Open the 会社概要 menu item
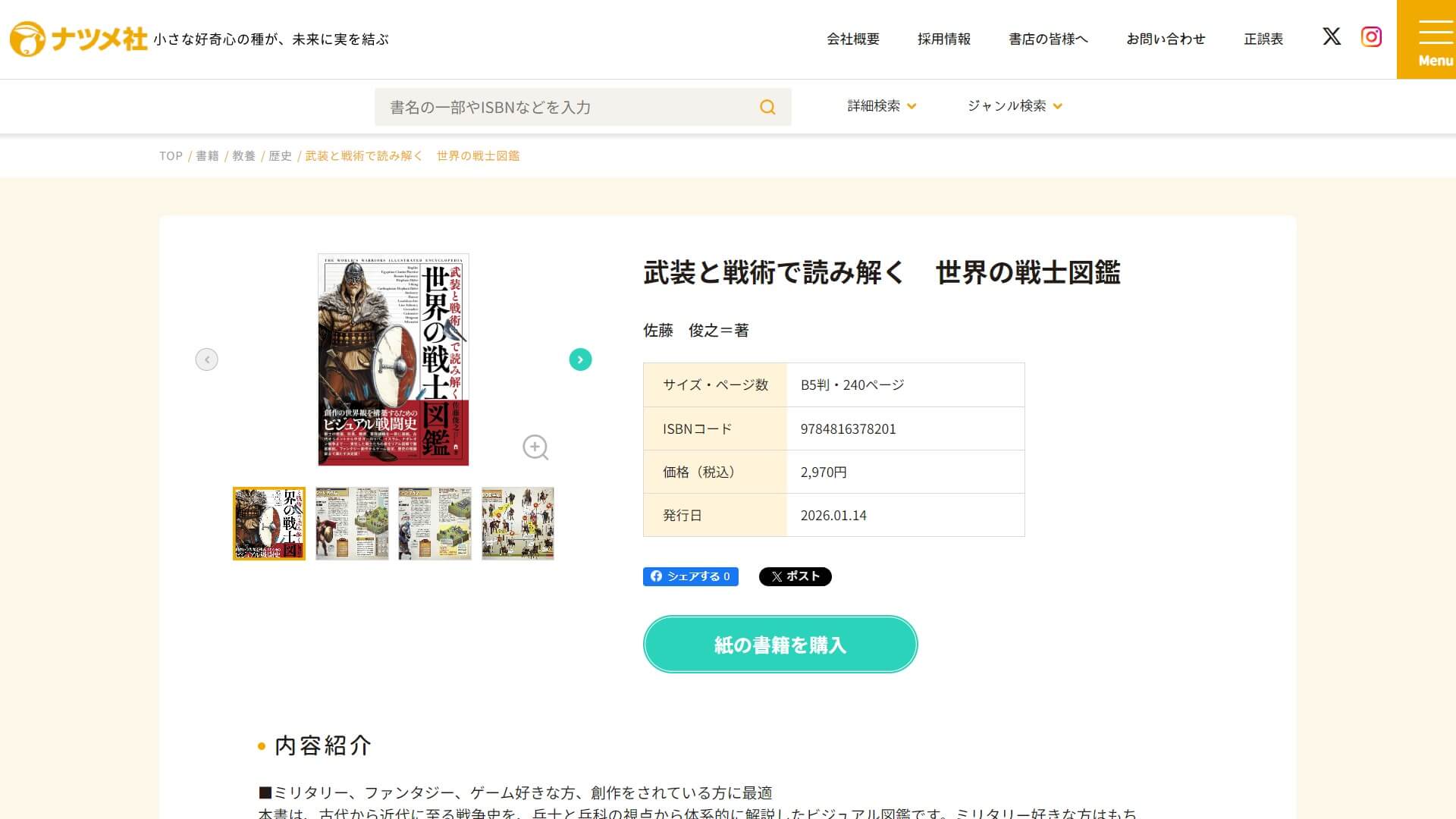The image size is (1456, 819). [853, 39]
